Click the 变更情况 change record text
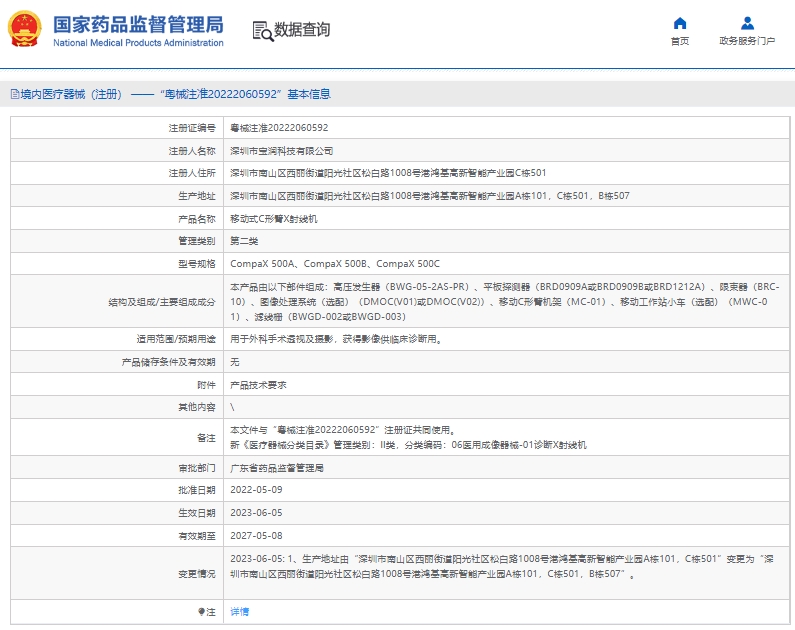Screen dimensions: 795x630 click(x=502, y=566)
